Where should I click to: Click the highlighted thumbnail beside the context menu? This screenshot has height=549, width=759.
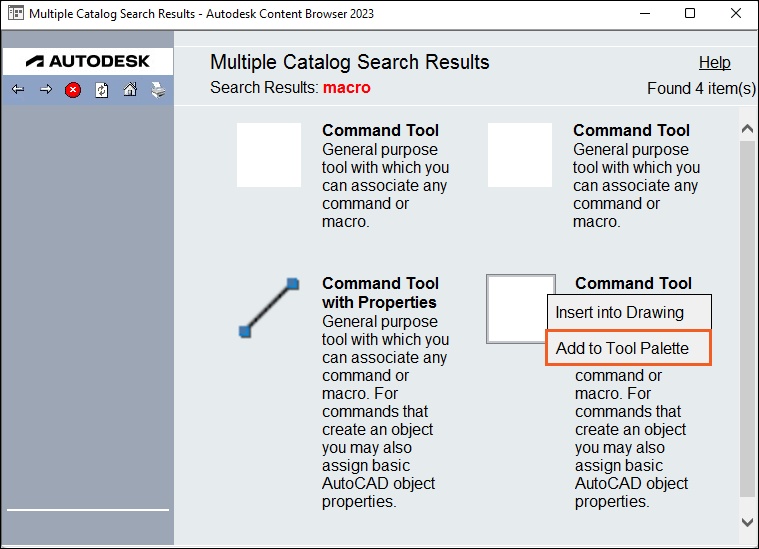[x=517, y=310]
